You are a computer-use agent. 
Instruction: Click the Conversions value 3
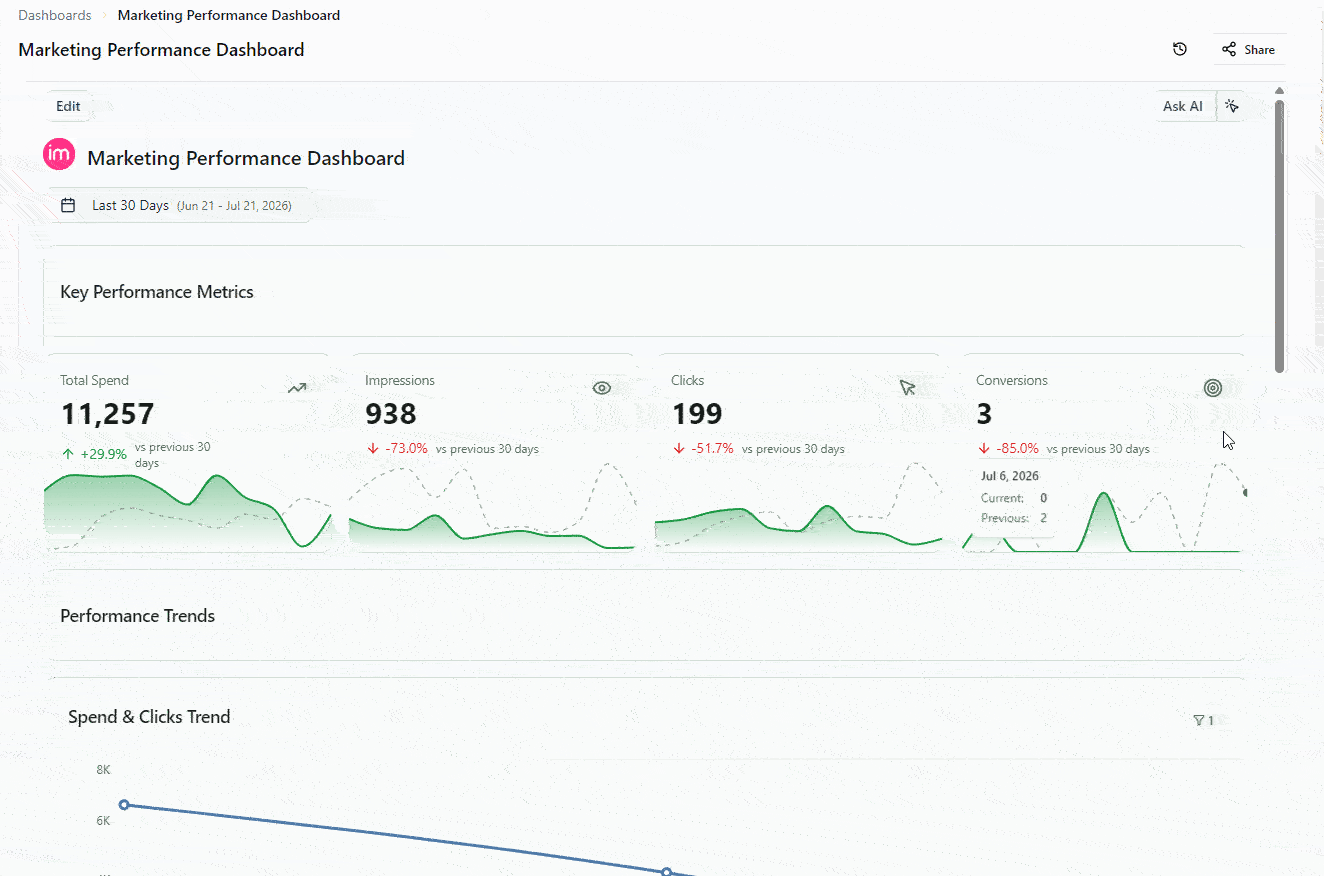[984, 413]
